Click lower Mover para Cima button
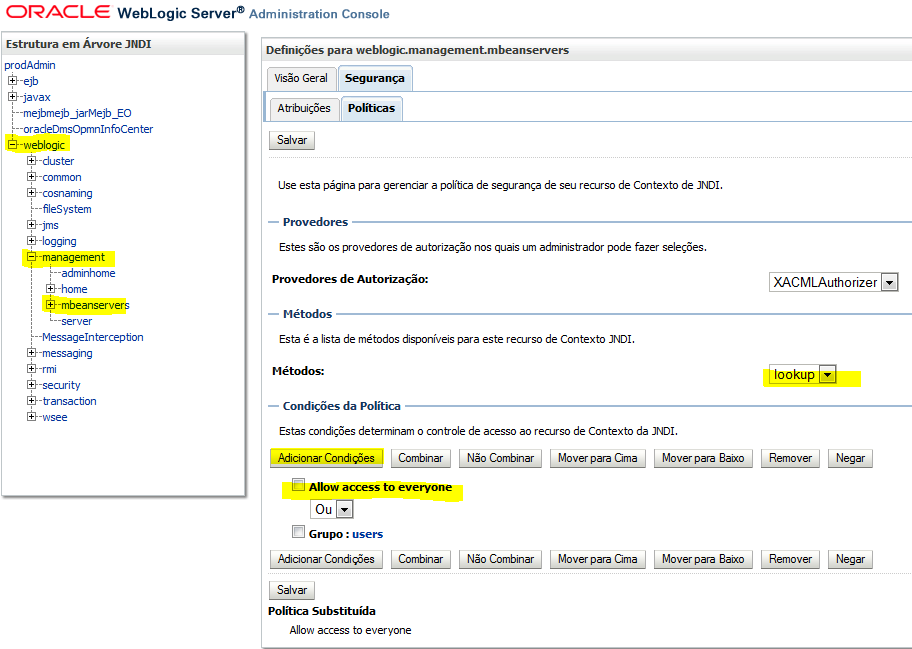Image resolution: width=912 pixels, height=649 pixels. pyautogui.click(x=598, y=559)
